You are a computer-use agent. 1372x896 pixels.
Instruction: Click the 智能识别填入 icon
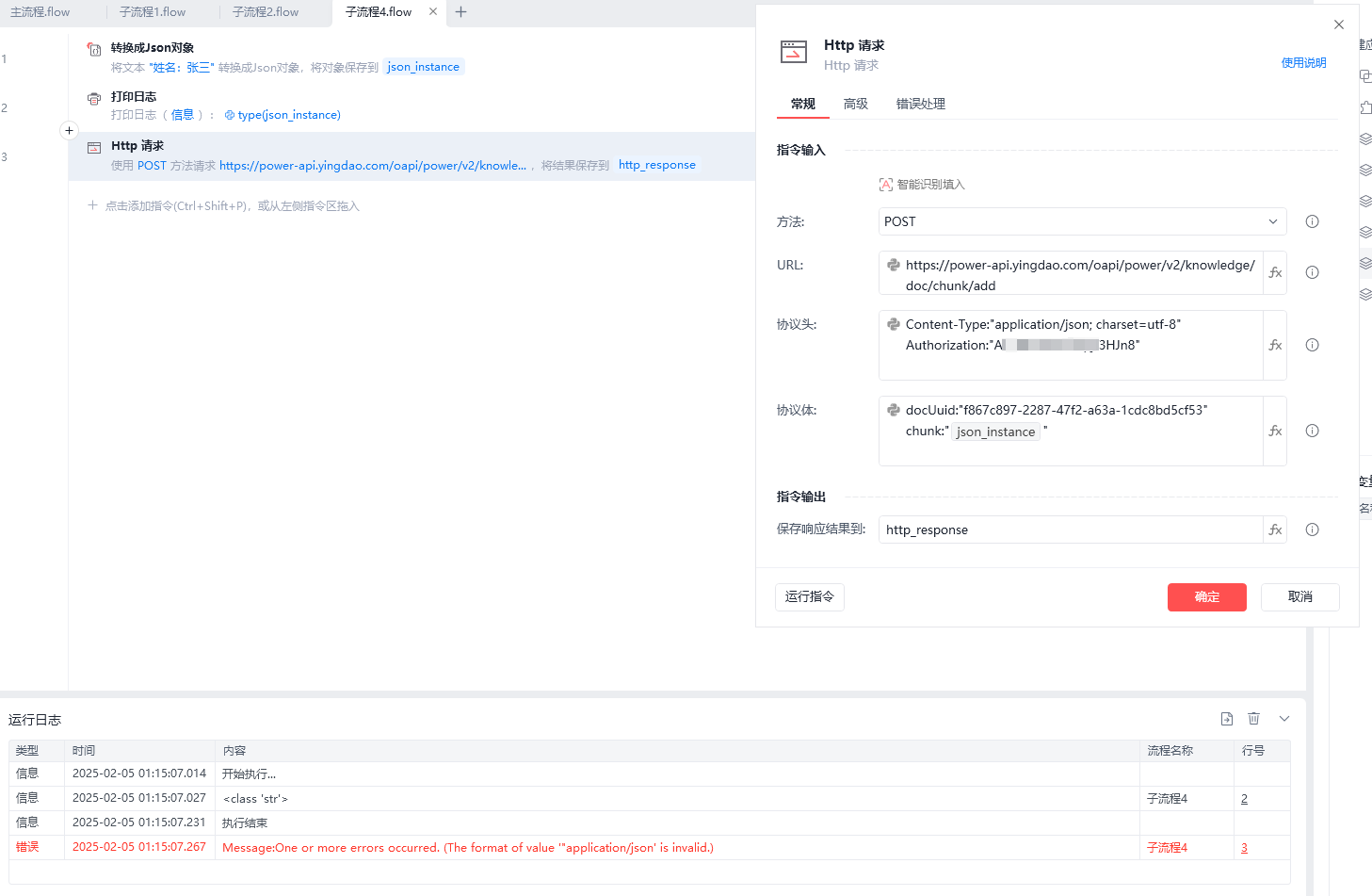tap(885, 185)
